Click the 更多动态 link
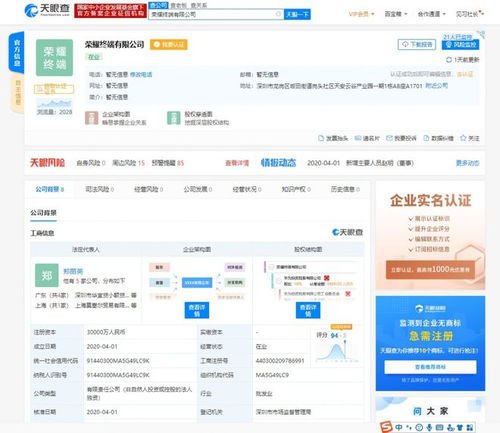The width and height of the screenshot is (500, 433). tap(467, 163)
